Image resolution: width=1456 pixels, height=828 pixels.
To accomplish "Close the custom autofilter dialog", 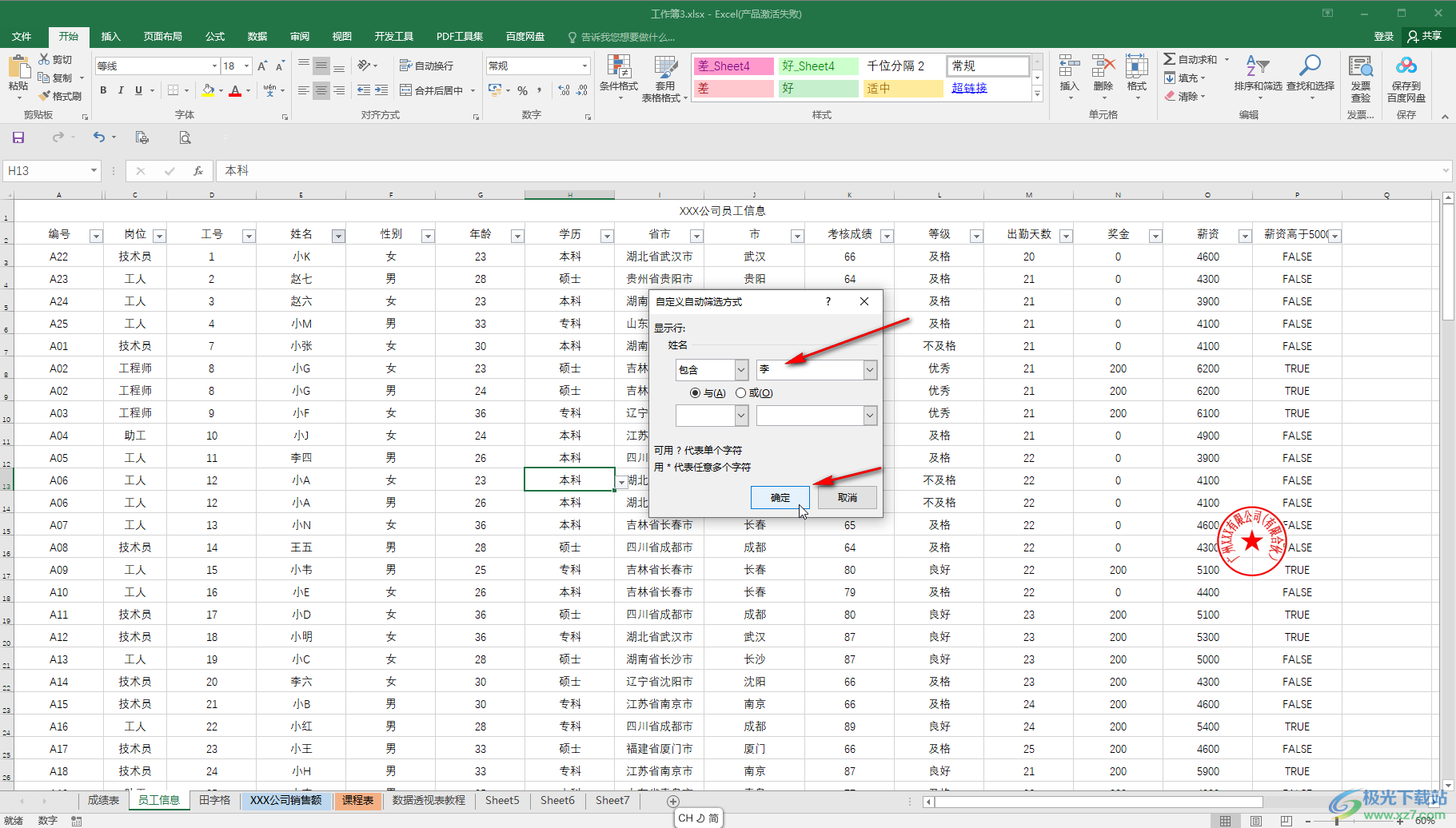I will coord(864,301).
